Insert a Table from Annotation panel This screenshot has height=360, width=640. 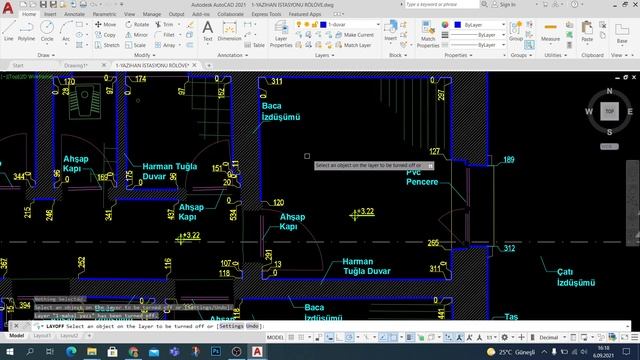pos(255,45)
